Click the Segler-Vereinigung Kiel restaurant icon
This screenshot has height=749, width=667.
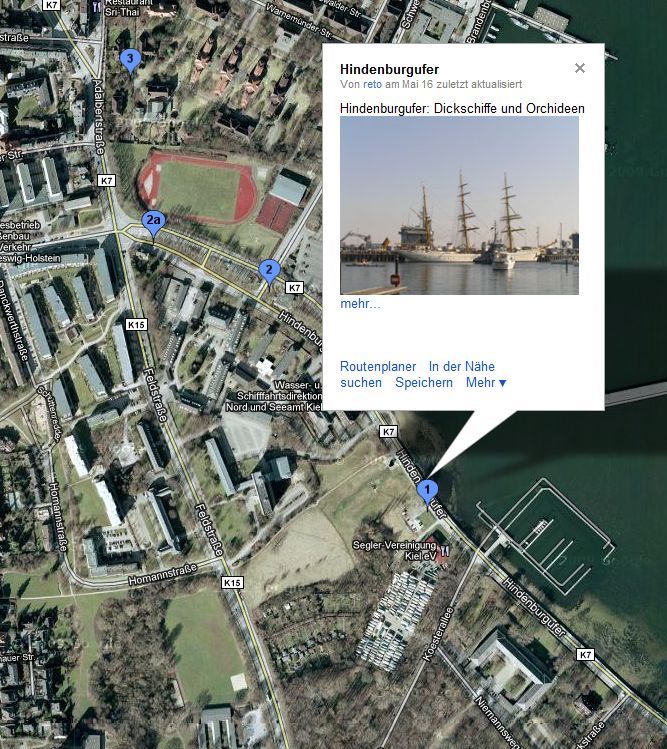coord(445,551)
